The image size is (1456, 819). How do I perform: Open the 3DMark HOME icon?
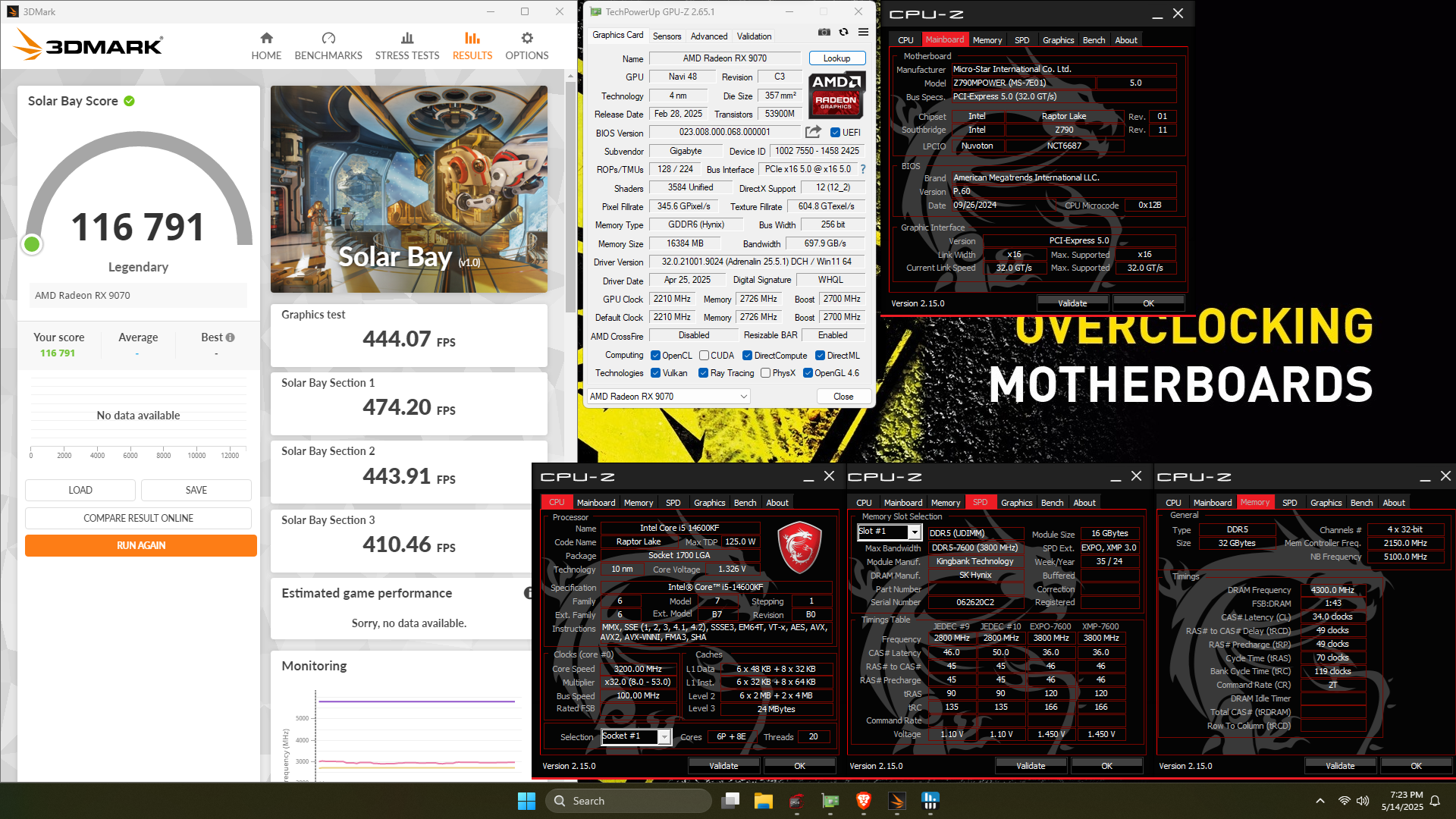[266, 38]
